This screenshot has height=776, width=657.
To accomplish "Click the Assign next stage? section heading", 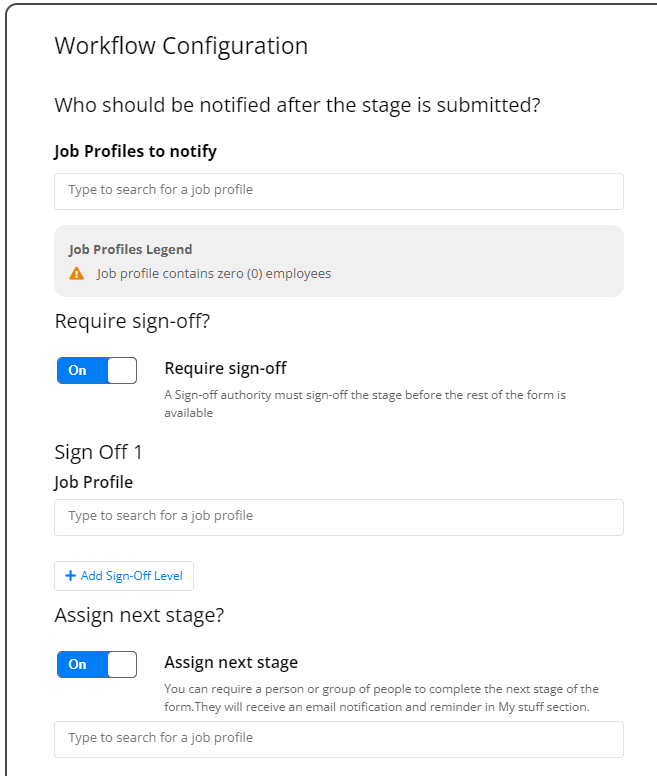I will click(x=140, y=616).
